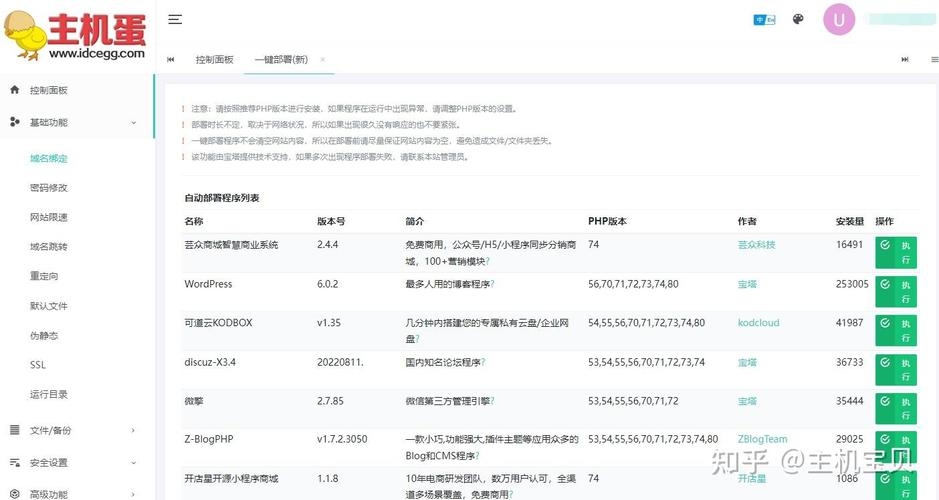Click 执行 for WordPress
The width and height of the screenshot is (939, 500).
point(896,292)
